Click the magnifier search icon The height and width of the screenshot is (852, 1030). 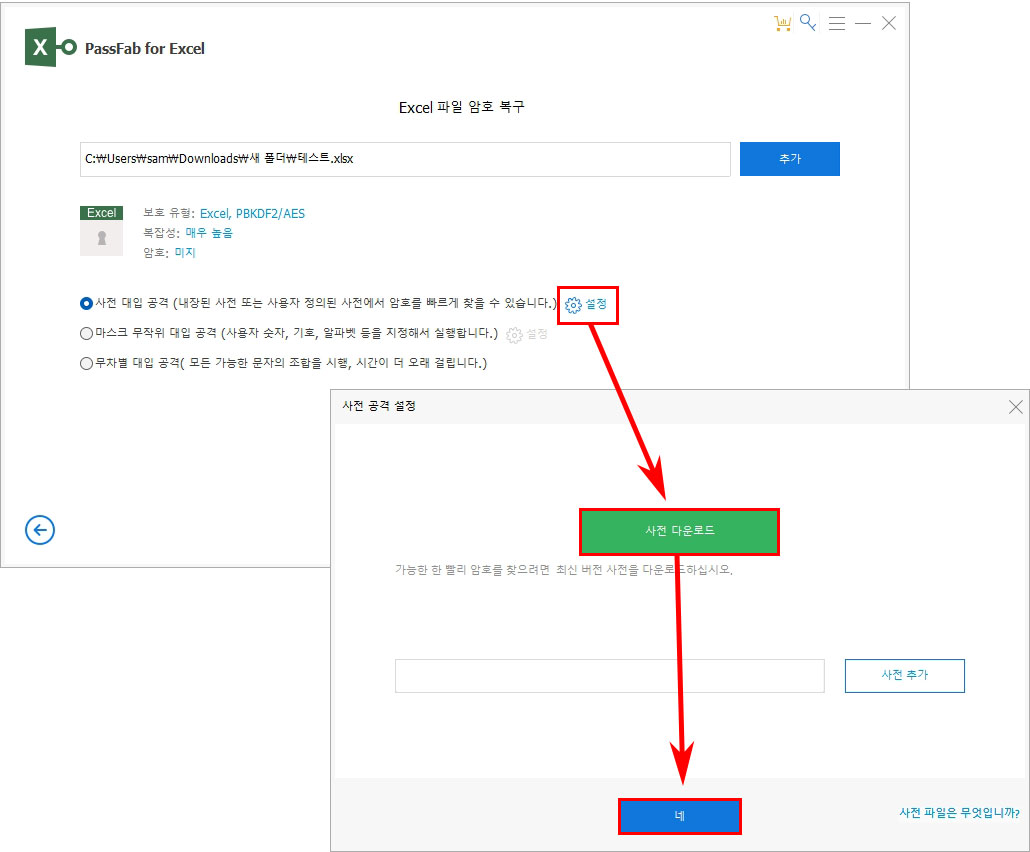click(x=809, y=22)
